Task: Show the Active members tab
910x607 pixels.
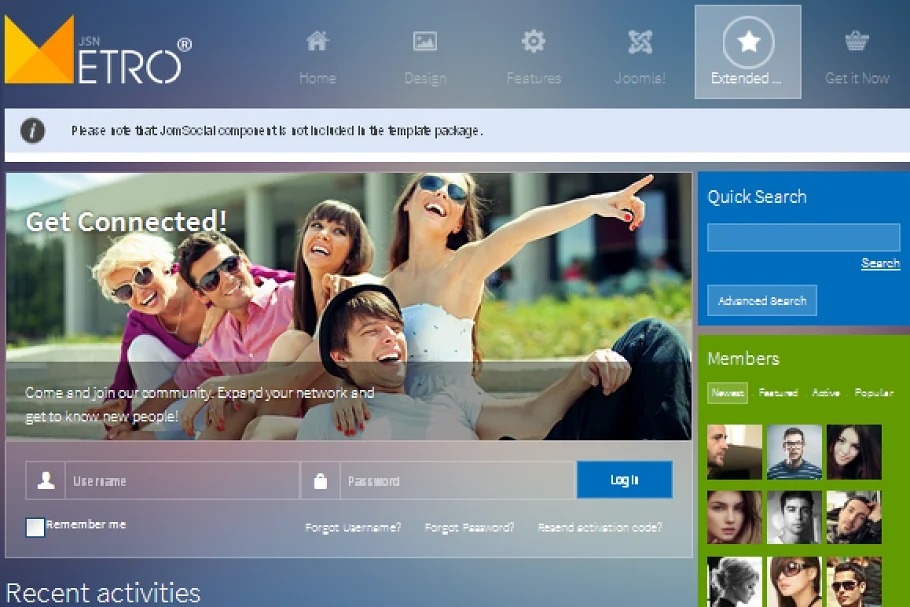Action: click(x=826, y=393)
